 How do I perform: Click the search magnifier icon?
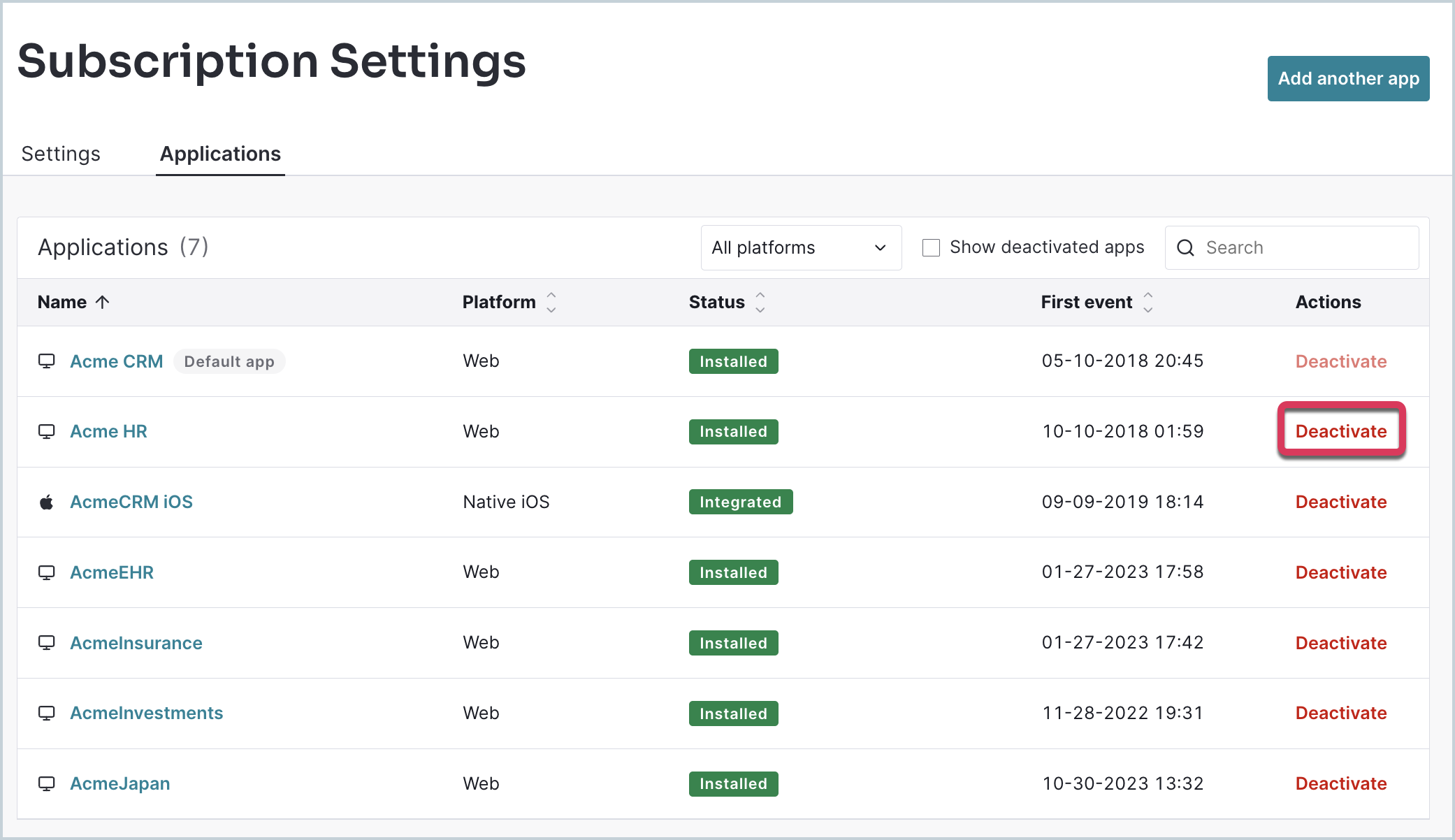click(1185, 247)
